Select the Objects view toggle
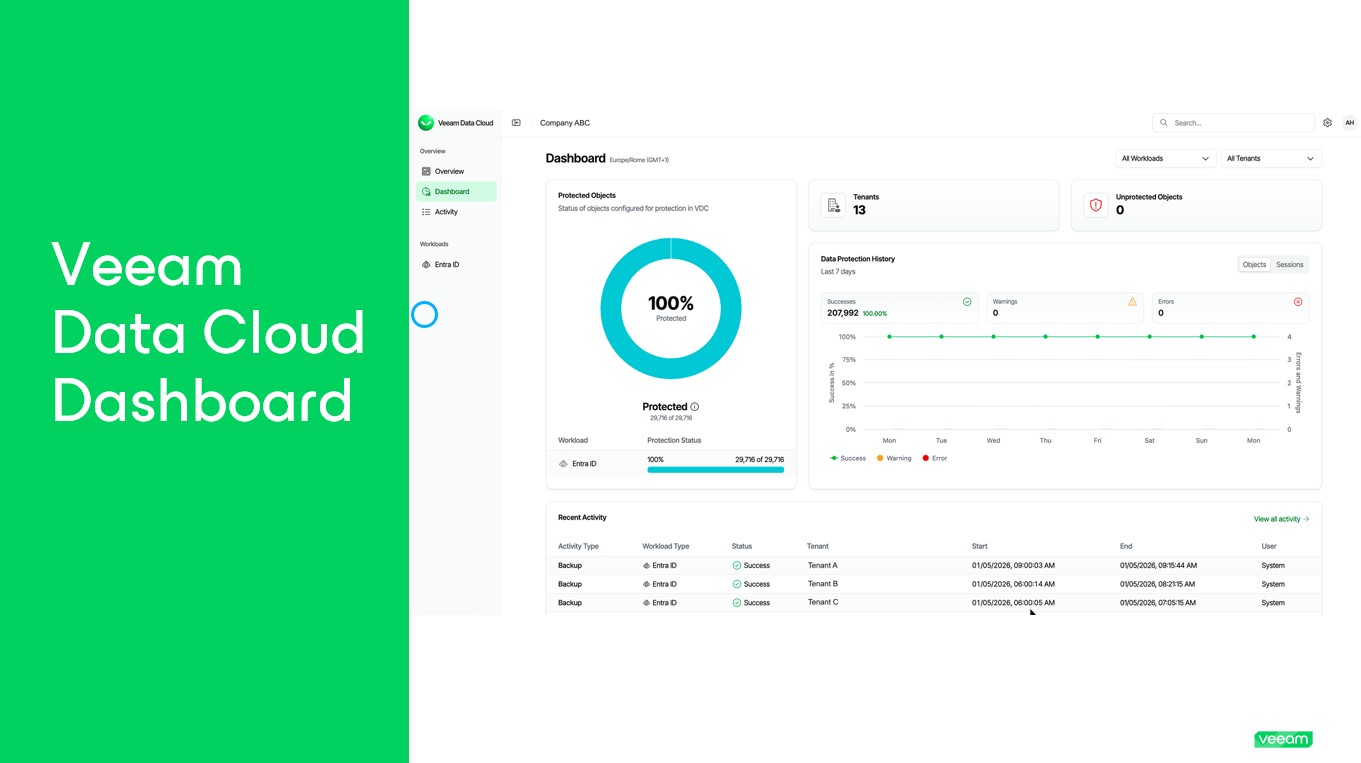The width and height of the screenshot is (1361, 763). coord(1254,265)
